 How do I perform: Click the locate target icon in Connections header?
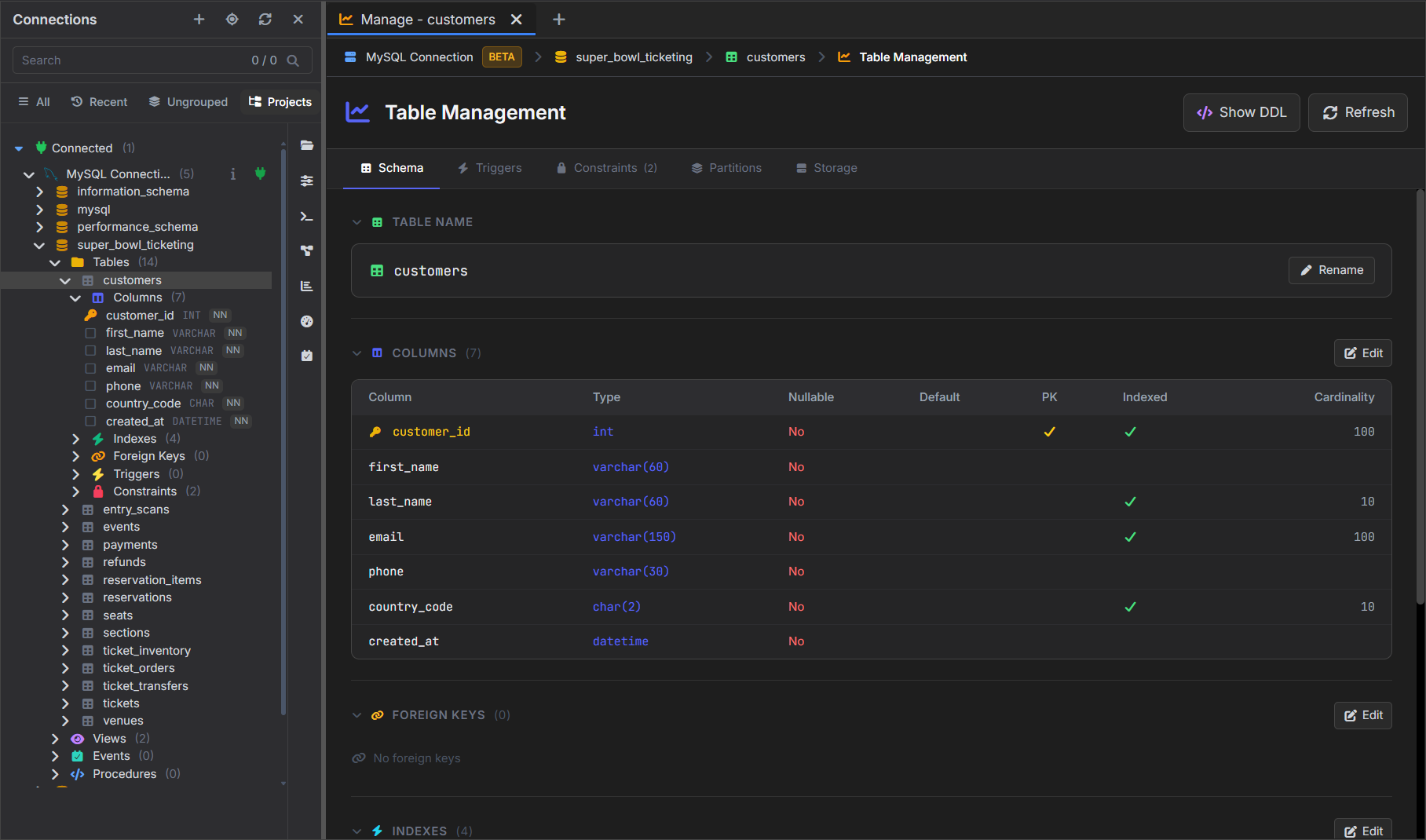tap(232, 20)
